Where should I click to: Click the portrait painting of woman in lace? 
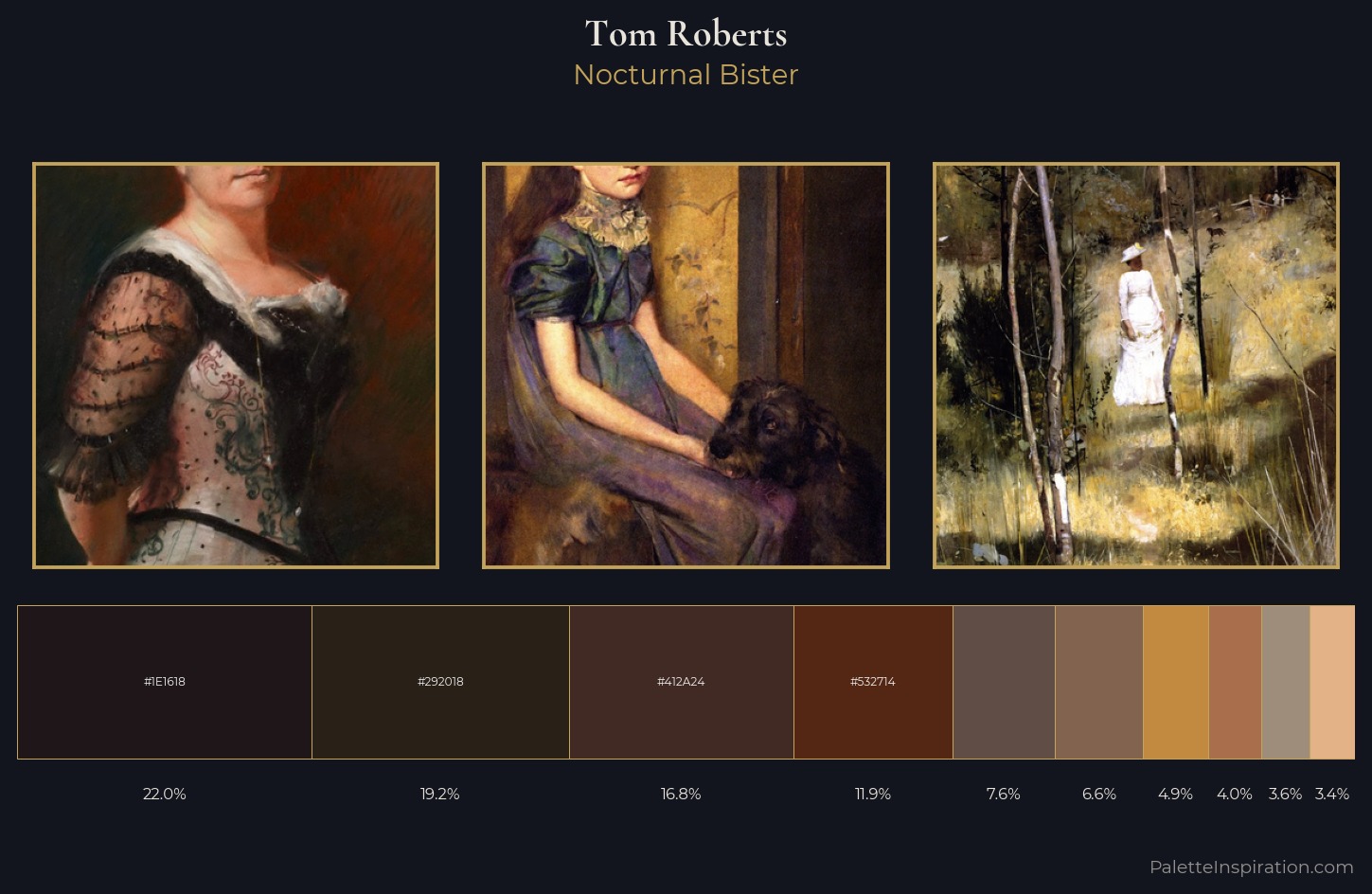tap(236, 366)
